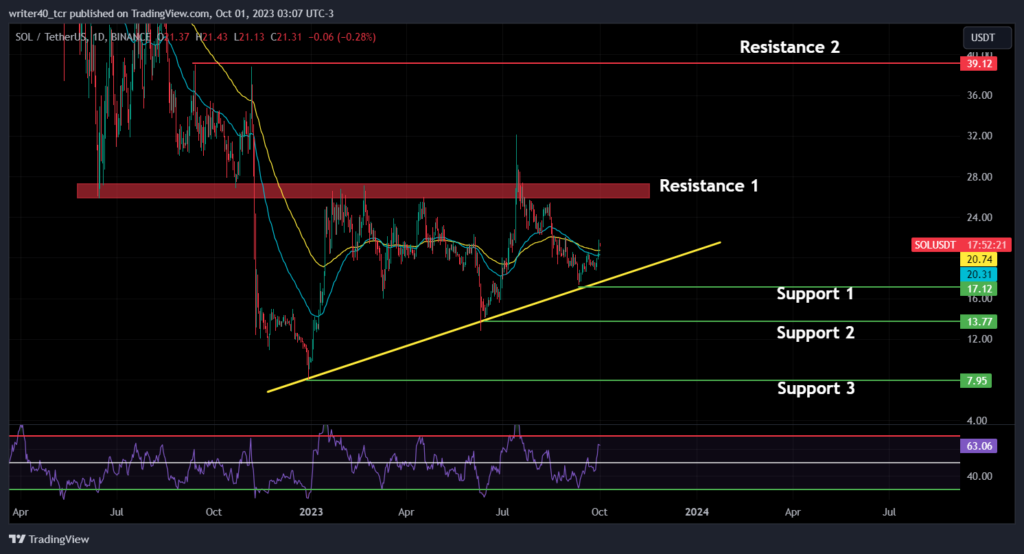Click the green 17.12 support price label

click(x=978, y=289)
